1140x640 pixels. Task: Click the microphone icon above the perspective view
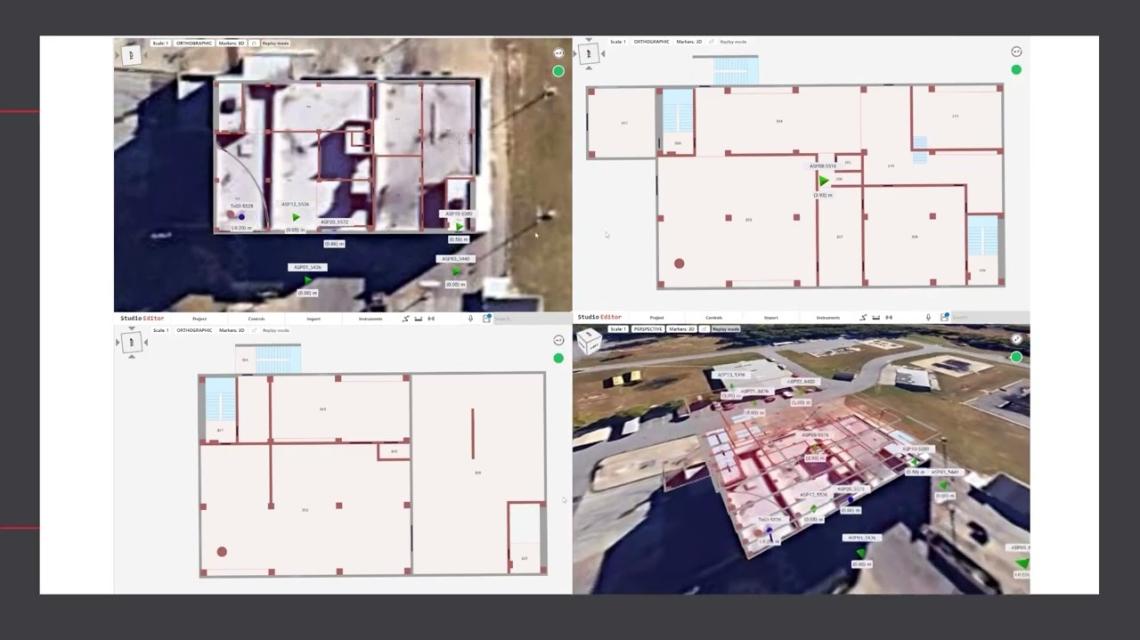click(928, 318)
